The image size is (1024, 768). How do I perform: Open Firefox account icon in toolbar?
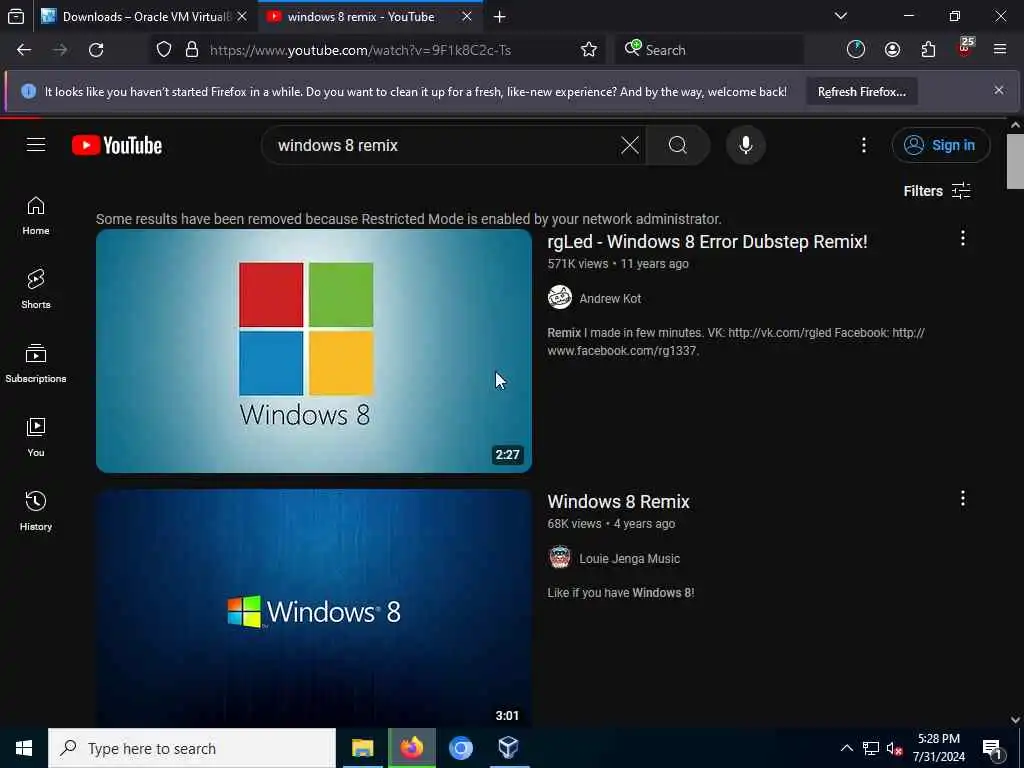coord(892,50)
